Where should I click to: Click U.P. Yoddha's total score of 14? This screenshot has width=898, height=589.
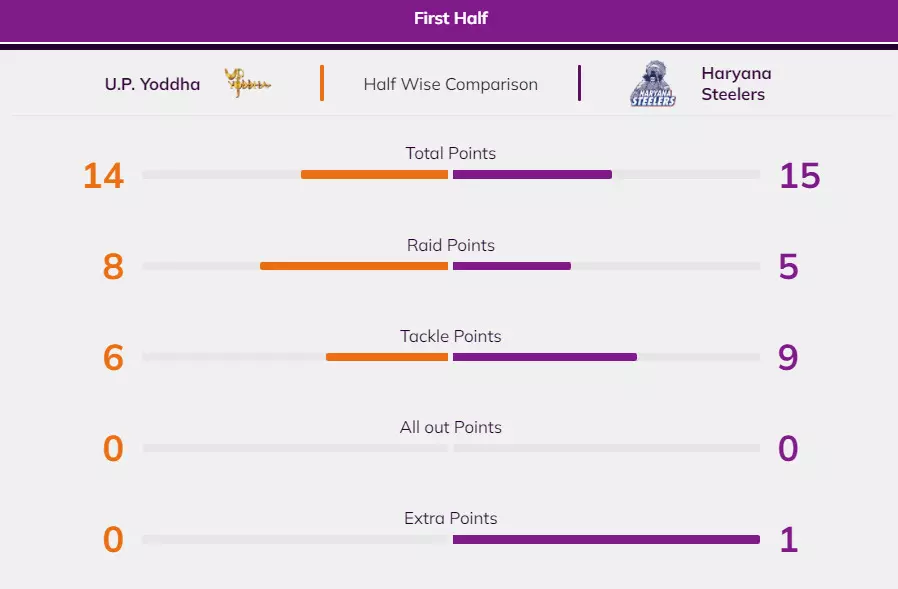point(103,176)
